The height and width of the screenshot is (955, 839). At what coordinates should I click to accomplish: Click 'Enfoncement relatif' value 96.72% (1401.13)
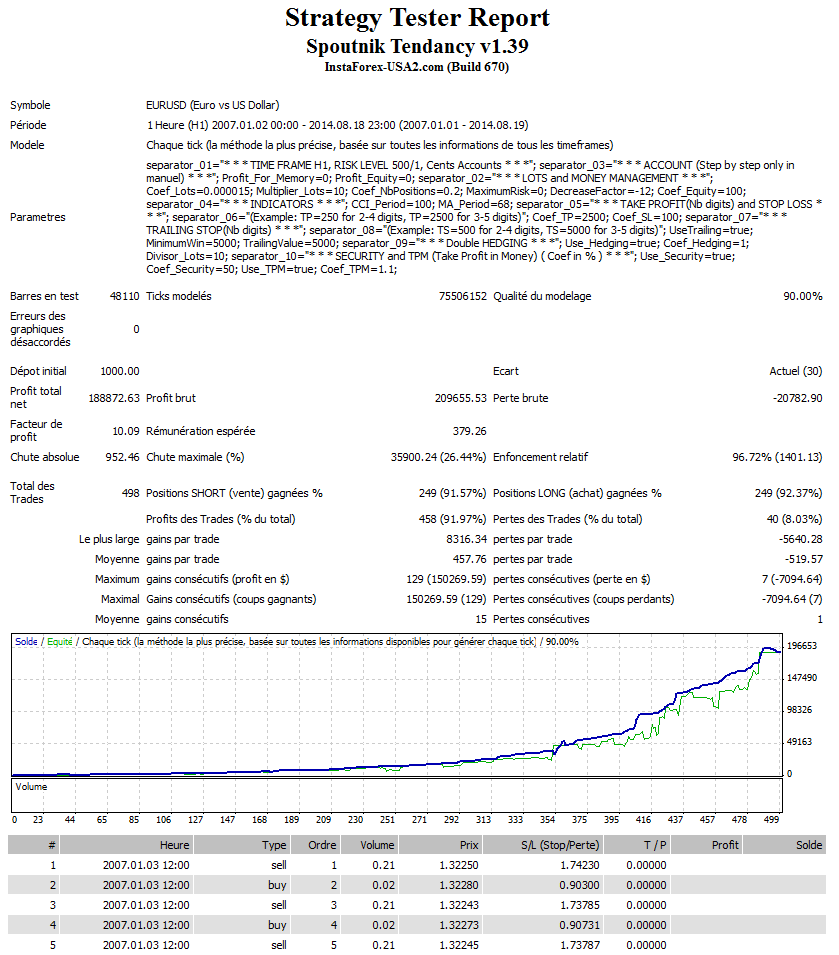(777, 457)
